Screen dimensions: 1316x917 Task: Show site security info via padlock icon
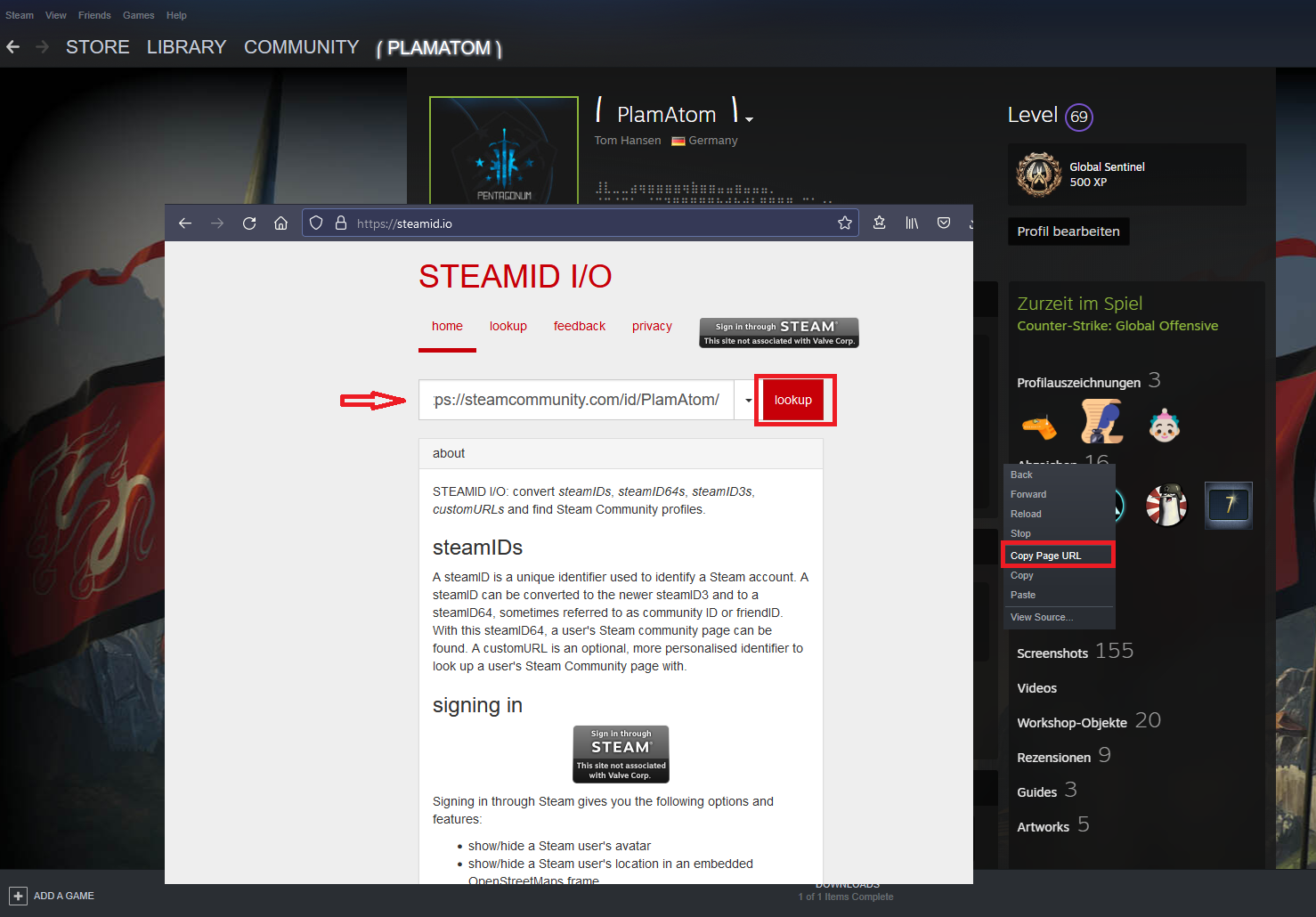340,223
